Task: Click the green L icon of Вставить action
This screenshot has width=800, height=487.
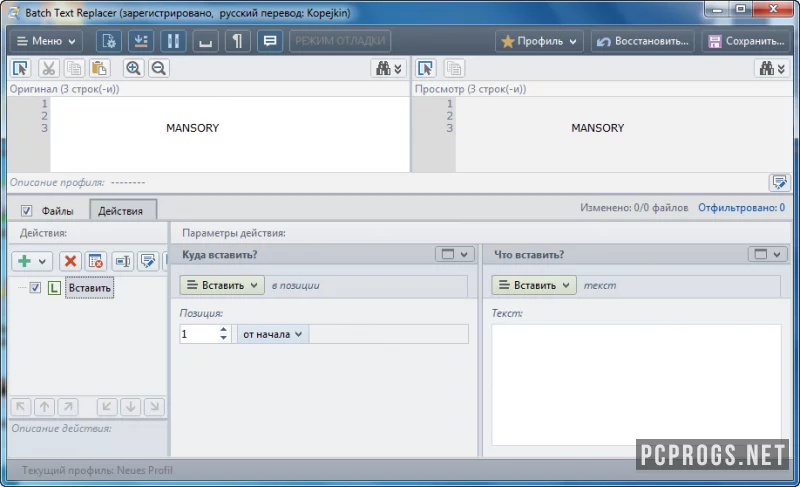Action: [x=54, y=288]
